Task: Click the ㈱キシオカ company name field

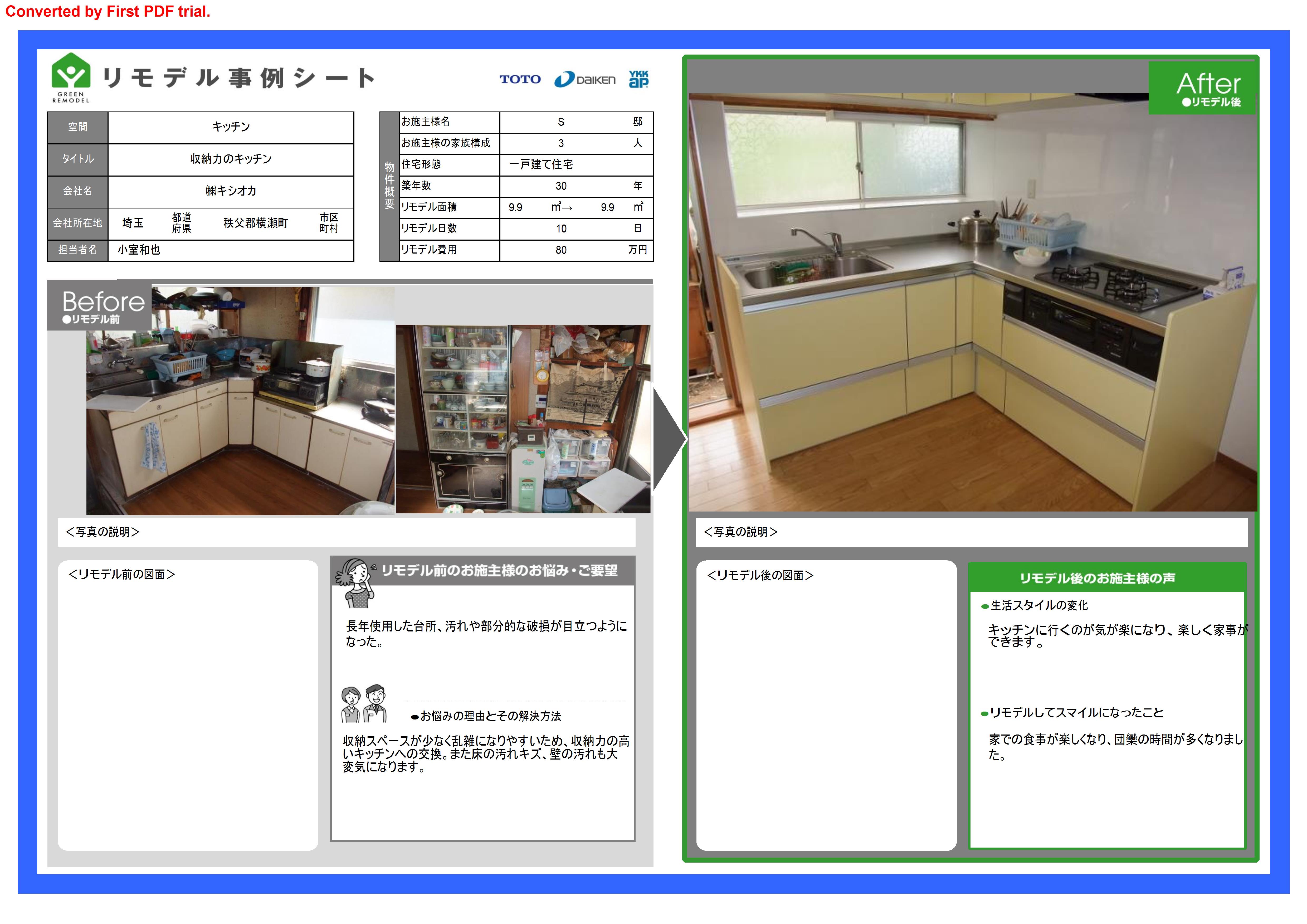Action: click(x=231, y=191)
